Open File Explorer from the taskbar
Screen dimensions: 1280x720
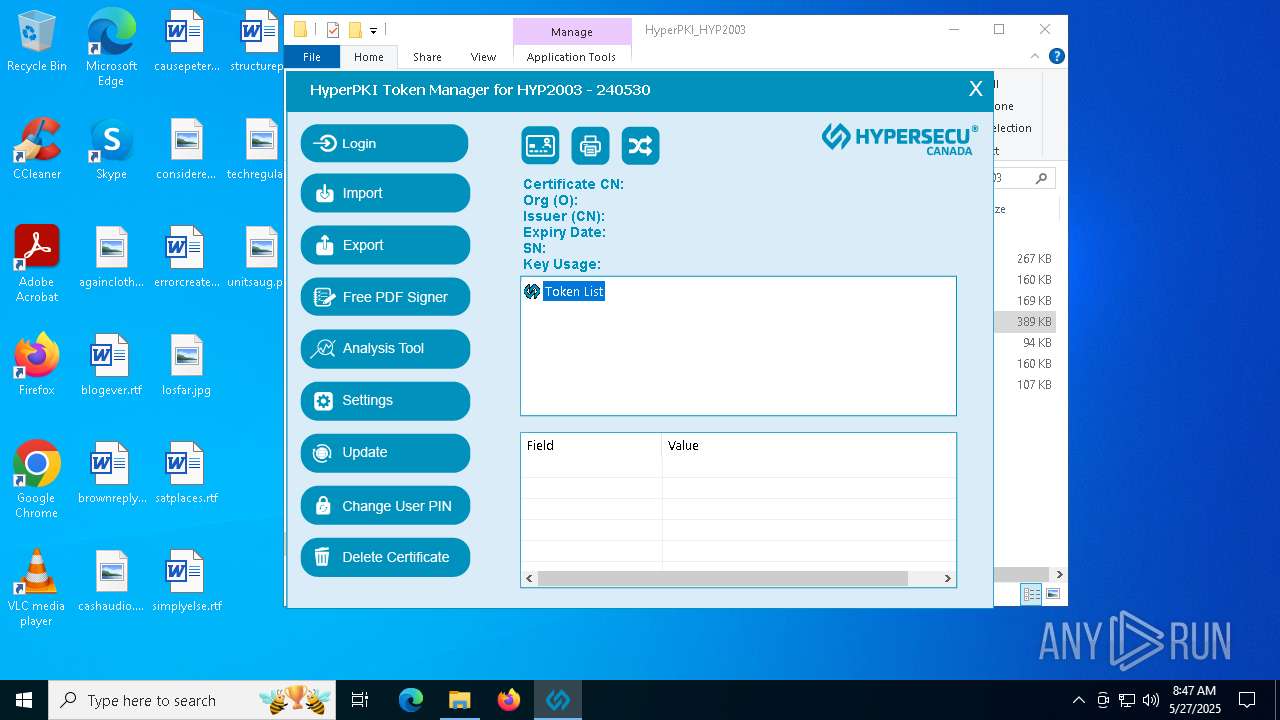460,700
